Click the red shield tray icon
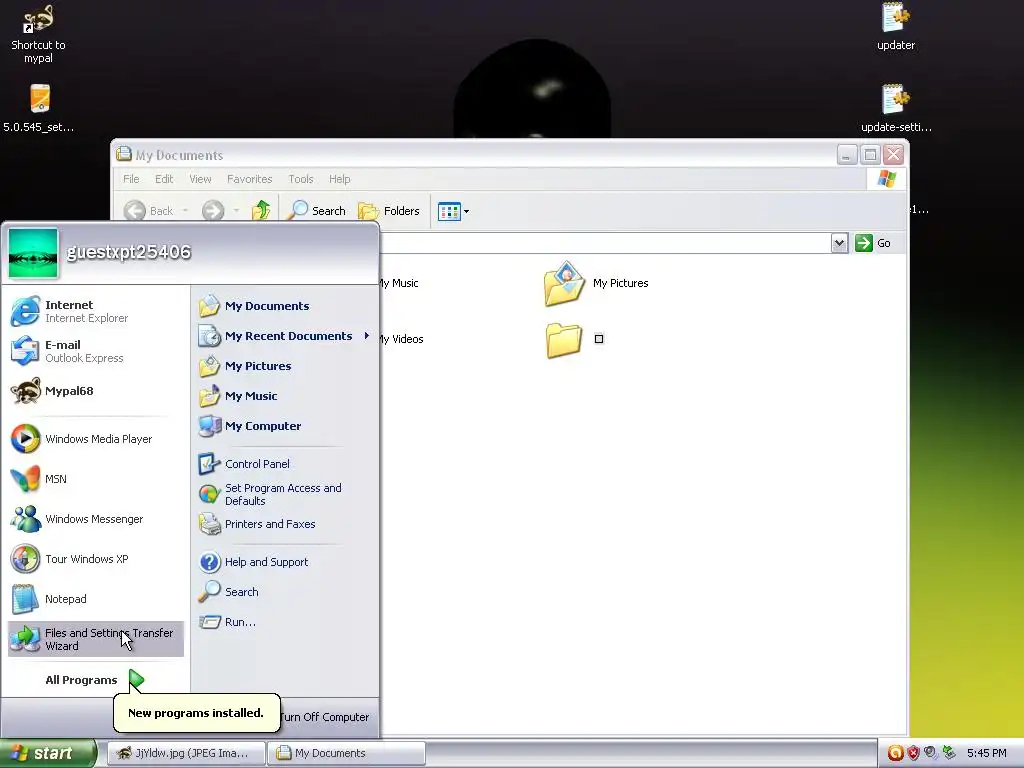1024x768 pixels. (913, 753)
